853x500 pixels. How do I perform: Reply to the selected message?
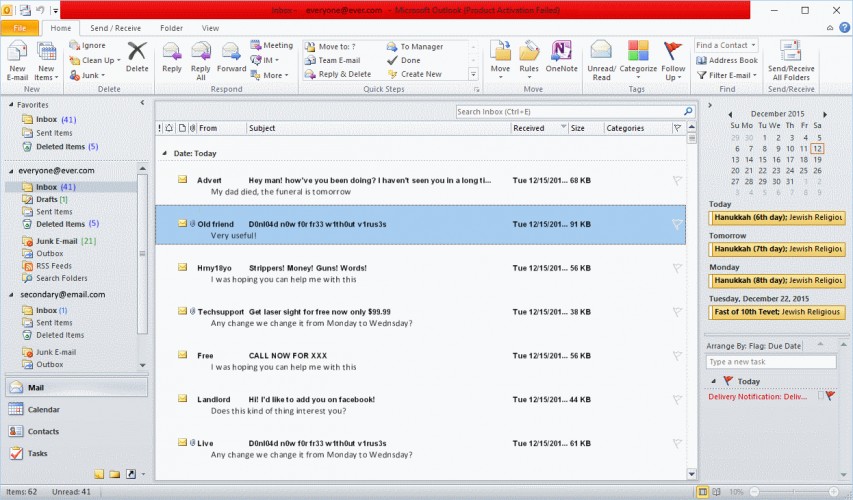172,57
